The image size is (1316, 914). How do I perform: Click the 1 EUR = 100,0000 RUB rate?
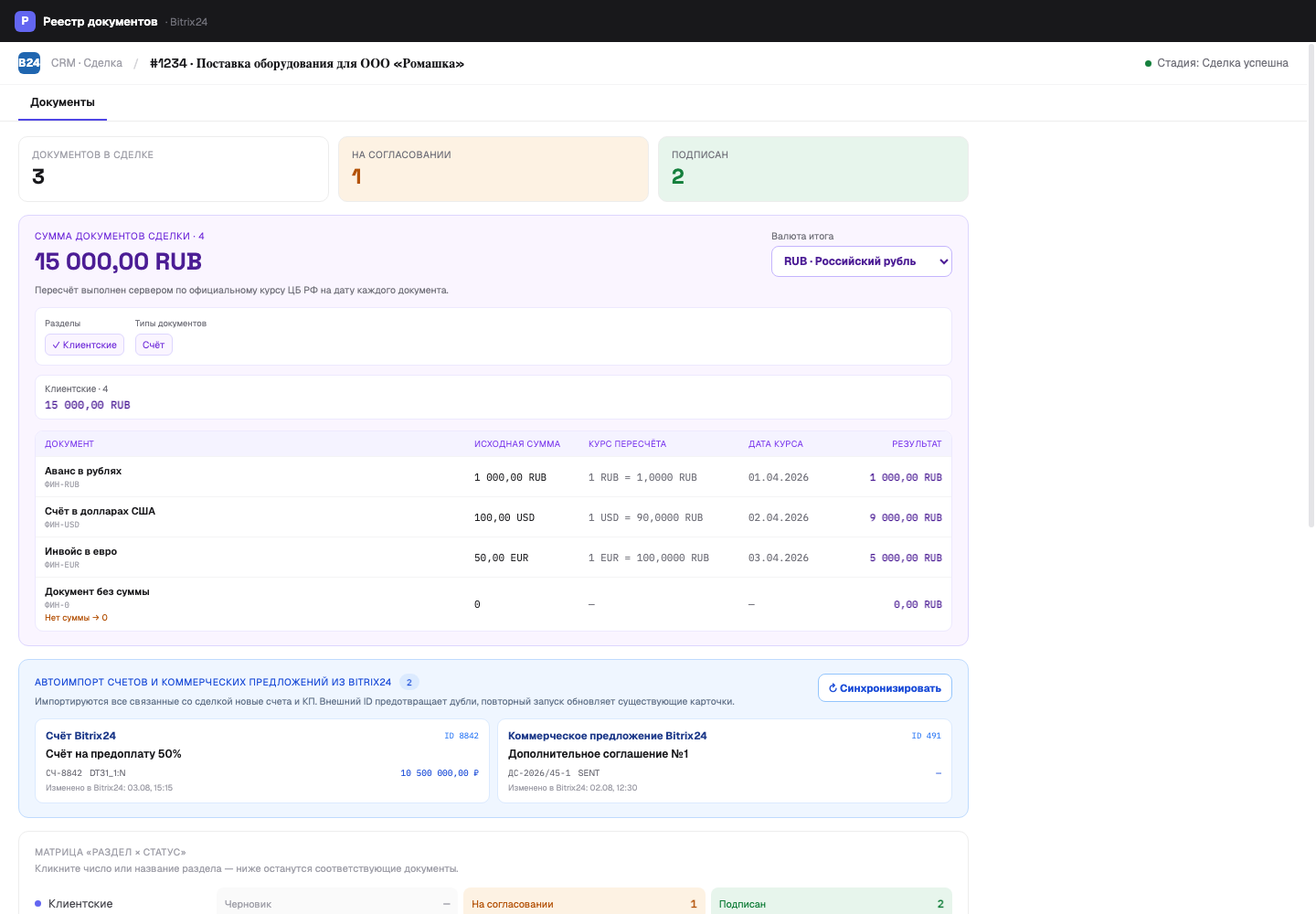coord(649,558)
